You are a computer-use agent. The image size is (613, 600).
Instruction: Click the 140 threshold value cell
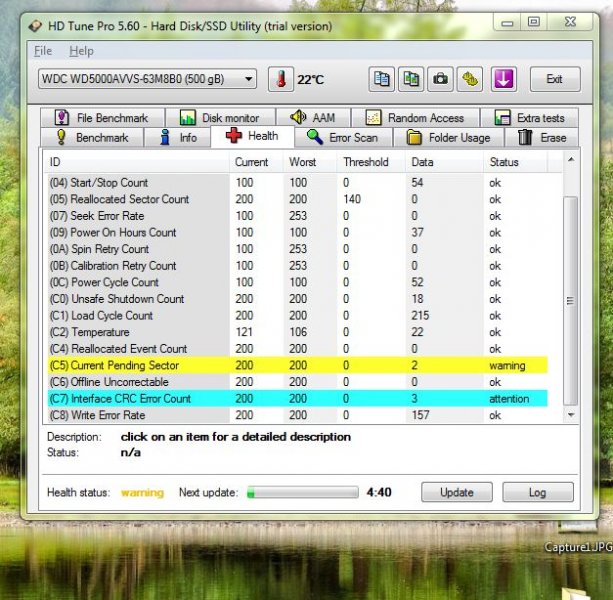352,199
